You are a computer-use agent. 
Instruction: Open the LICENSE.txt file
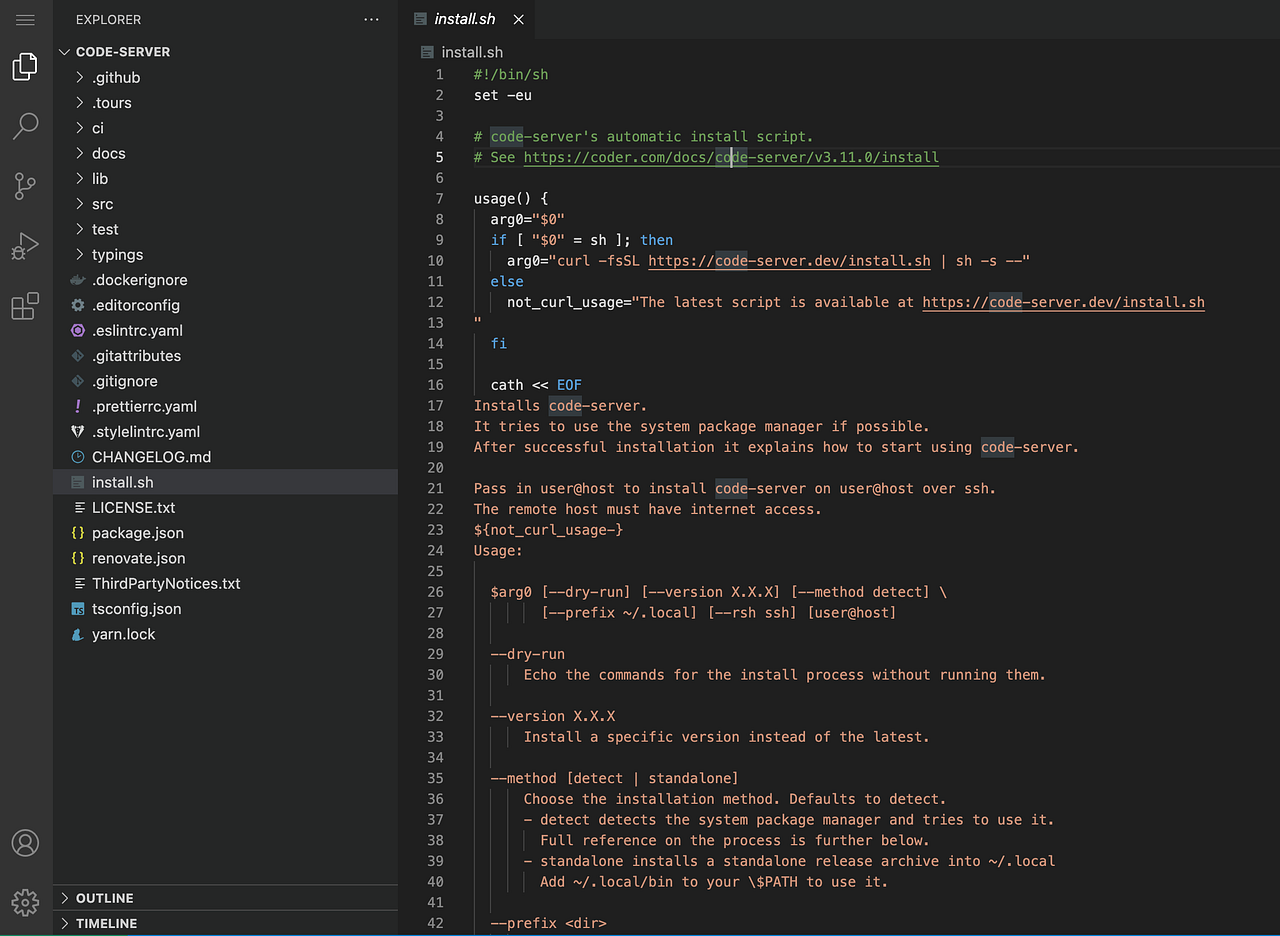pos(226,508)
